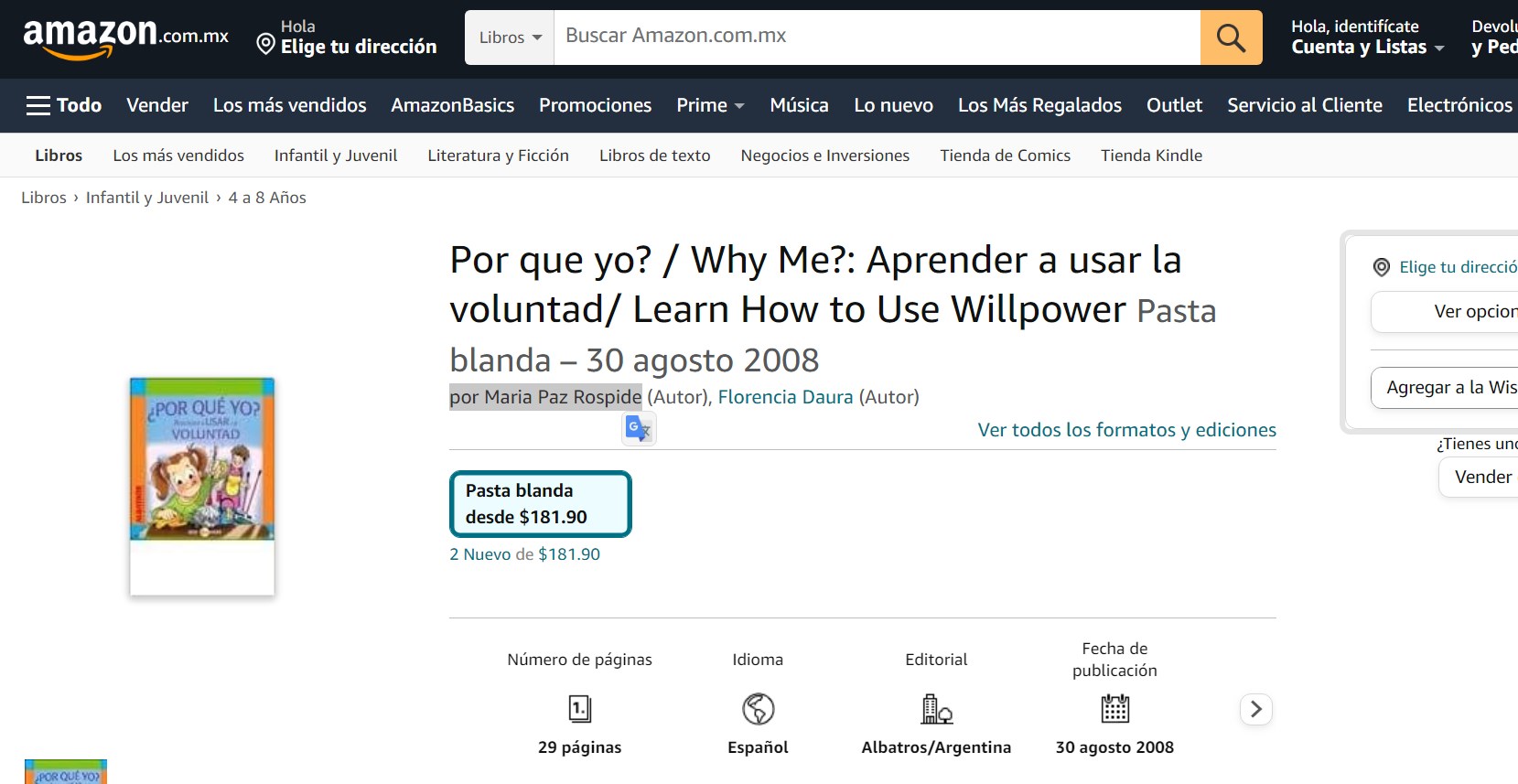Open Devoluciones y Pedidos in header
The image size is (1518, 784).
point(1494,38)
